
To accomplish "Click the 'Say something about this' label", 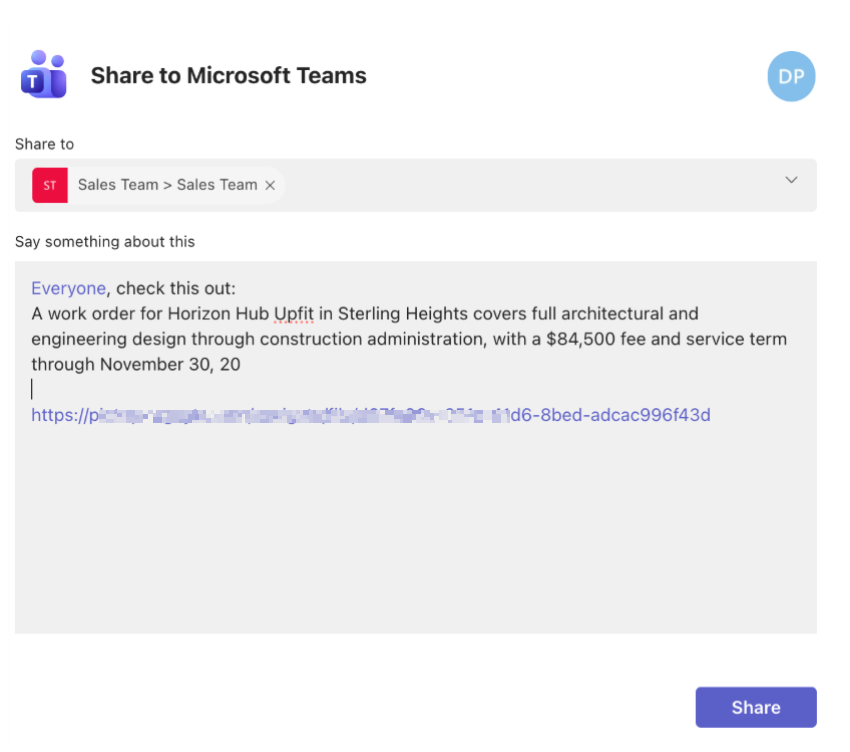I will [x=105, y=241].
